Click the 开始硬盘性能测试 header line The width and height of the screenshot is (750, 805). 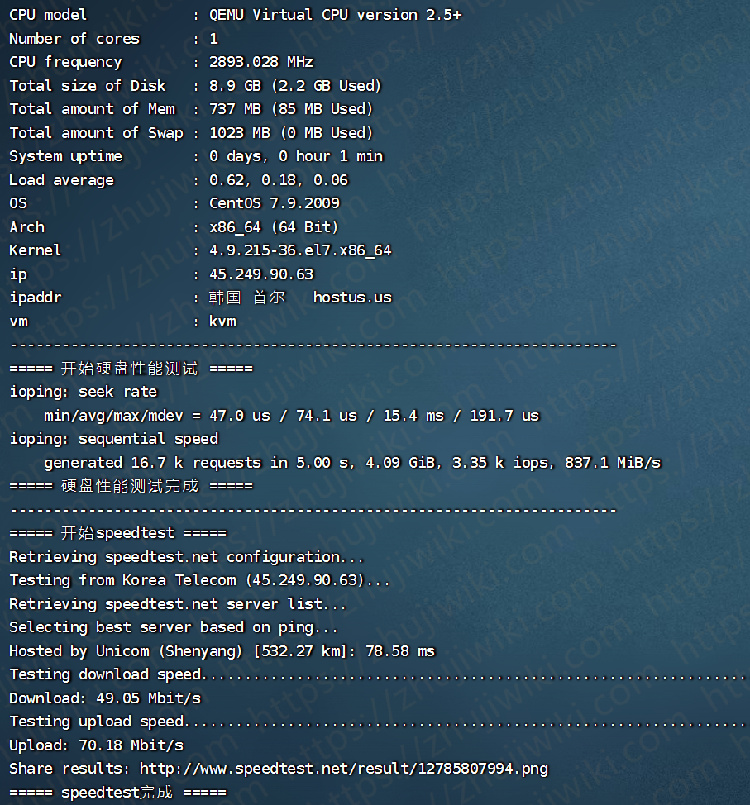[x=131, y=368]
